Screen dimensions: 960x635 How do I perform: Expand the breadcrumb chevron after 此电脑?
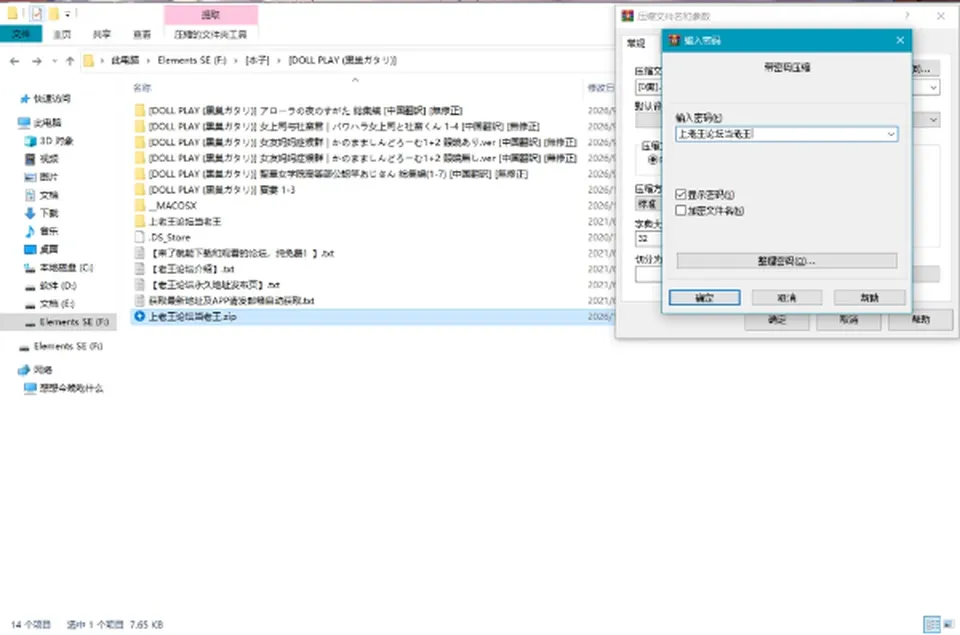point(148,61)
